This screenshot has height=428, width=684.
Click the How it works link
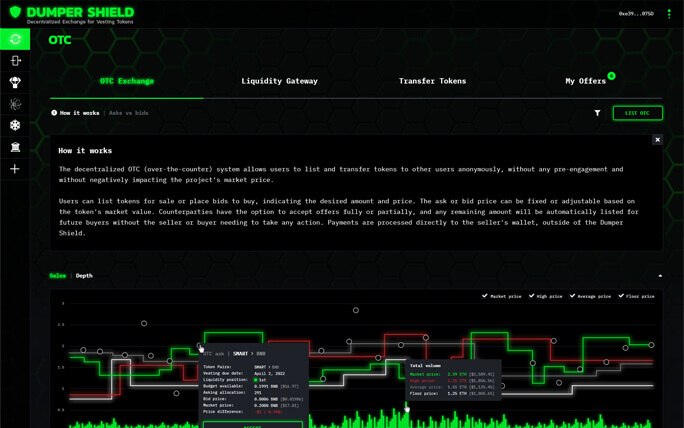point(79,113)
